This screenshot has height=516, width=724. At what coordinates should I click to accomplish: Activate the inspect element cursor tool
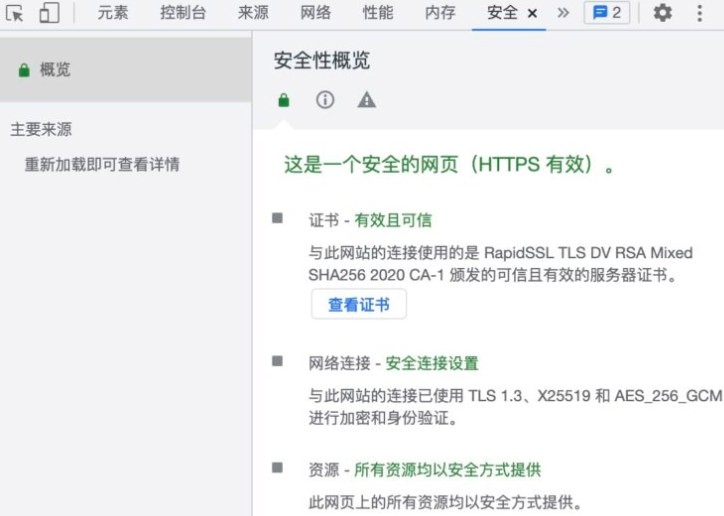[x=14, y=13]
